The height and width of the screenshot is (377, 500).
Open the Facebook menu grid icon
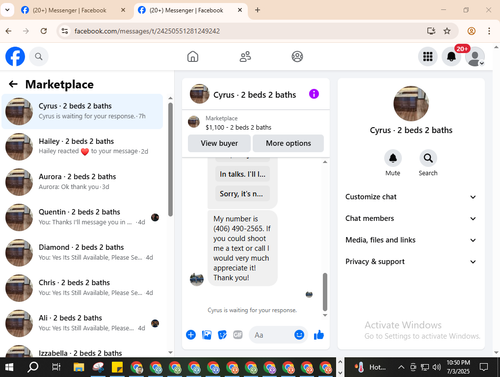(x=428, y=57)
